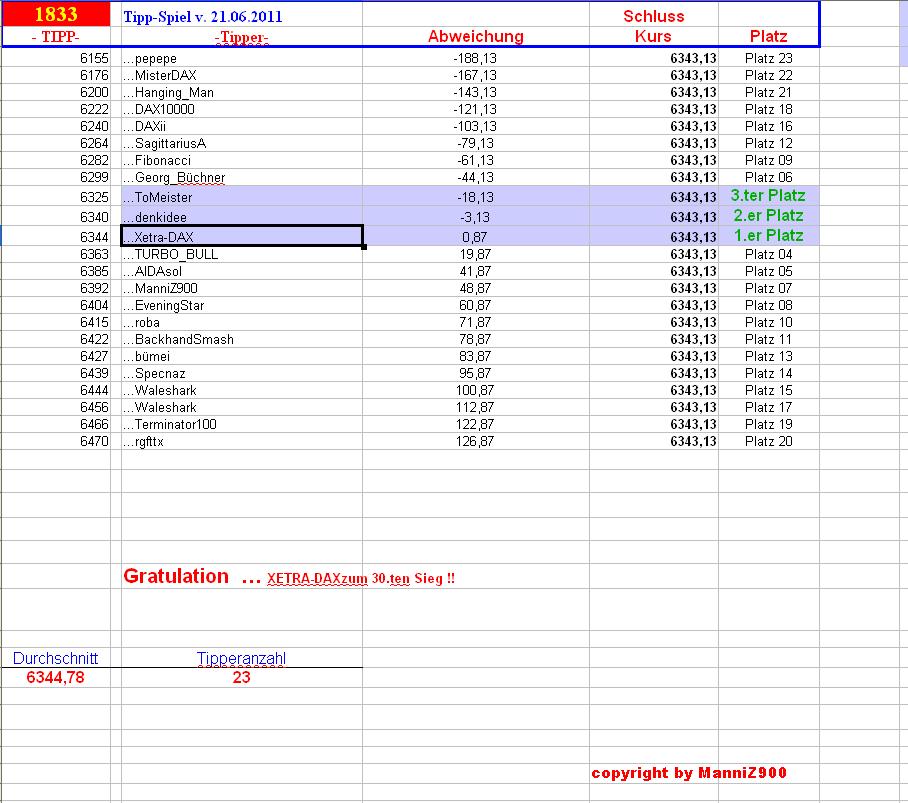Viewport: 908px width, 803px height.
Task: Select tip value 6155
Action: pos(56,58)
